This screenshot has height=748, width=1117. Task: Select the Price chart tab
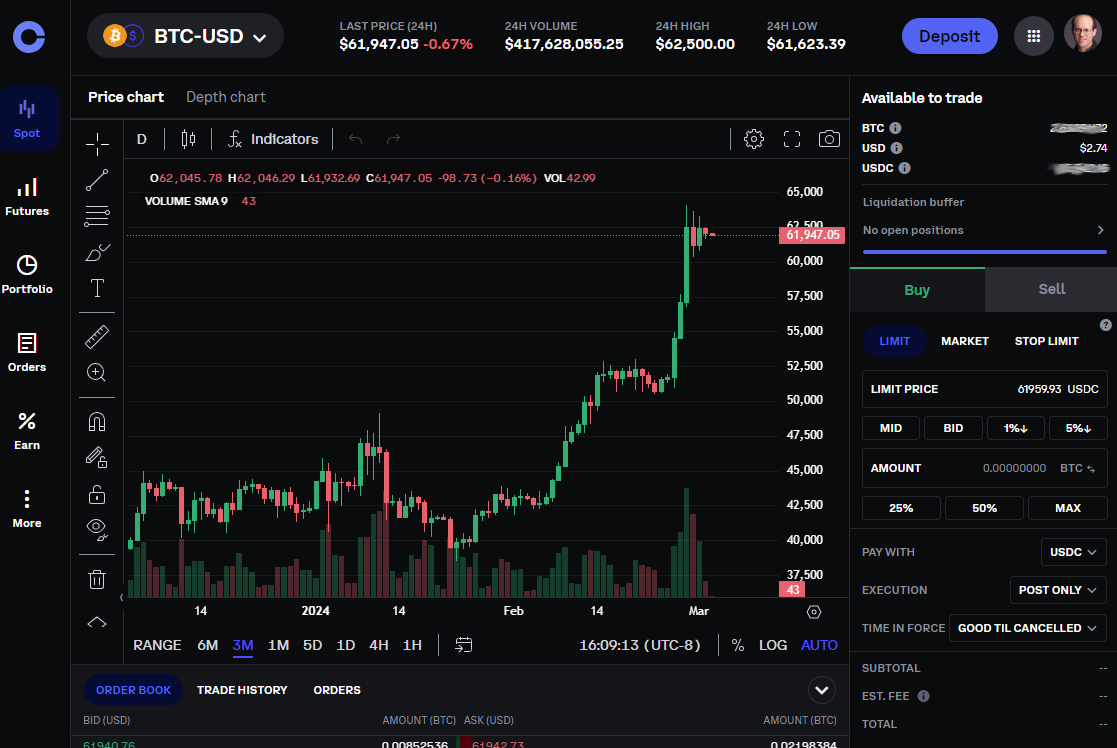pyautogui.click(x=125, y=97)
